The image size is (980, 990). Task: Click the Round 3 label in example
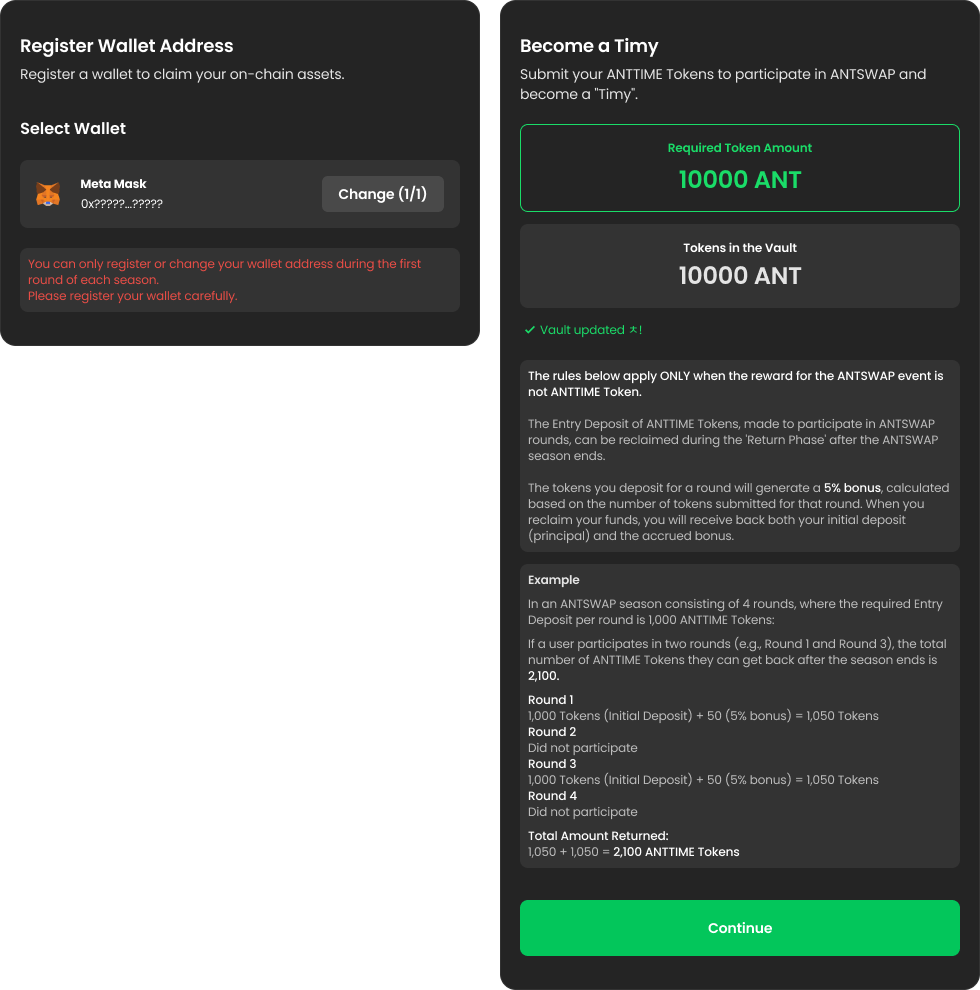[x=552, y=764]
